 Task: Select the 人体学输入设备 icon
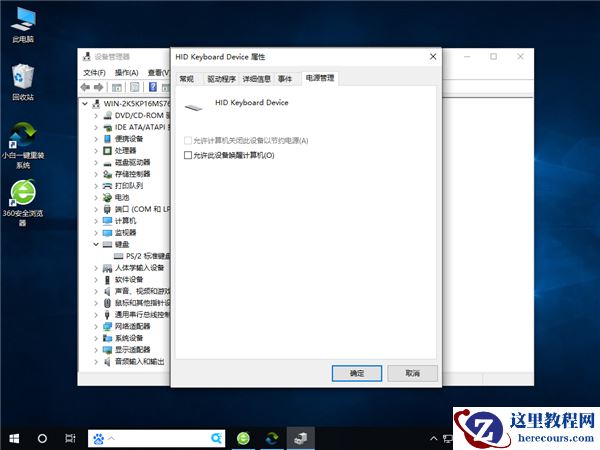[108, 268]
